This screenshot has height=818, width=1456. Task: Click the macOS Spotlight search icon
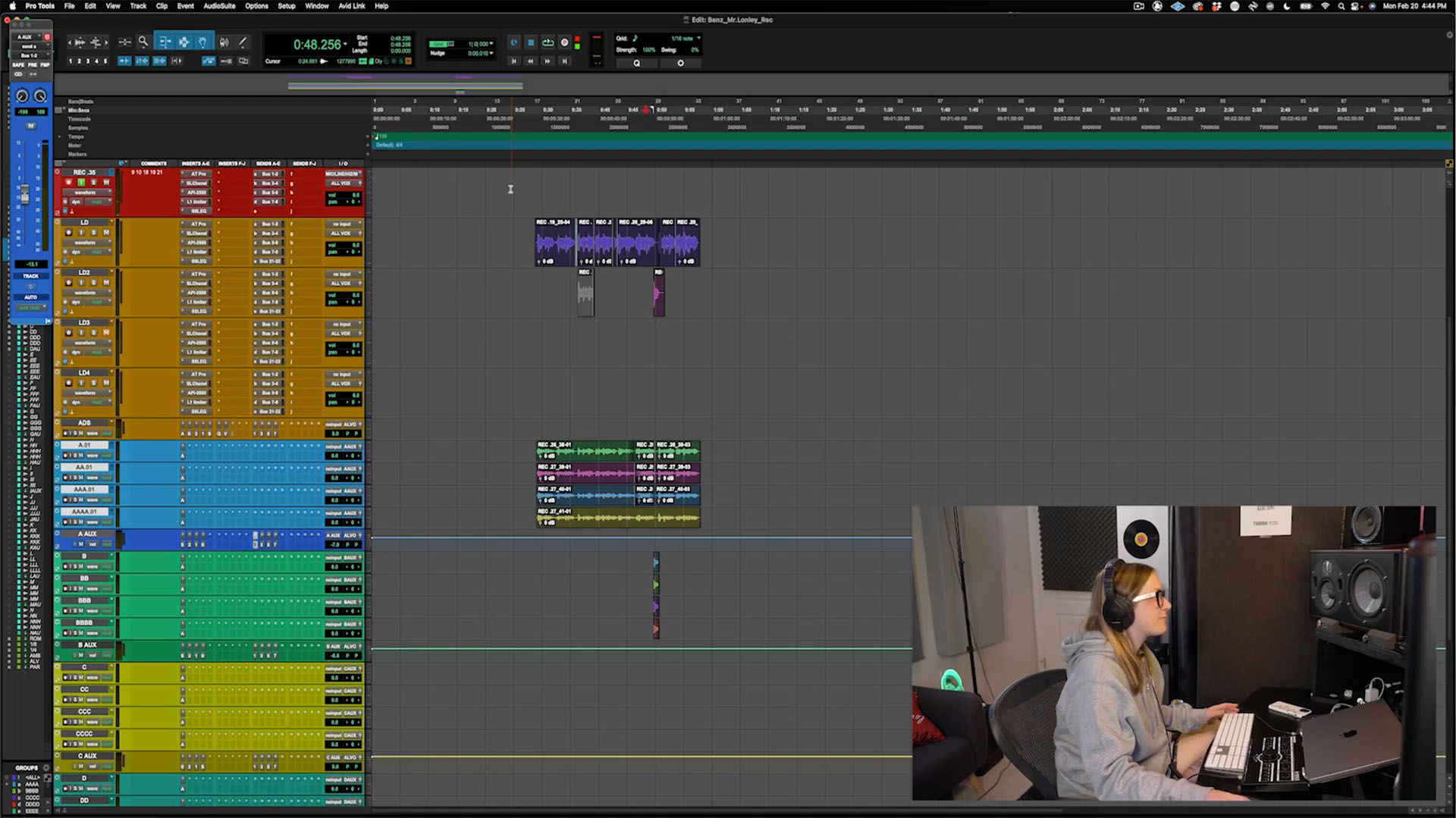(1341, 6)
